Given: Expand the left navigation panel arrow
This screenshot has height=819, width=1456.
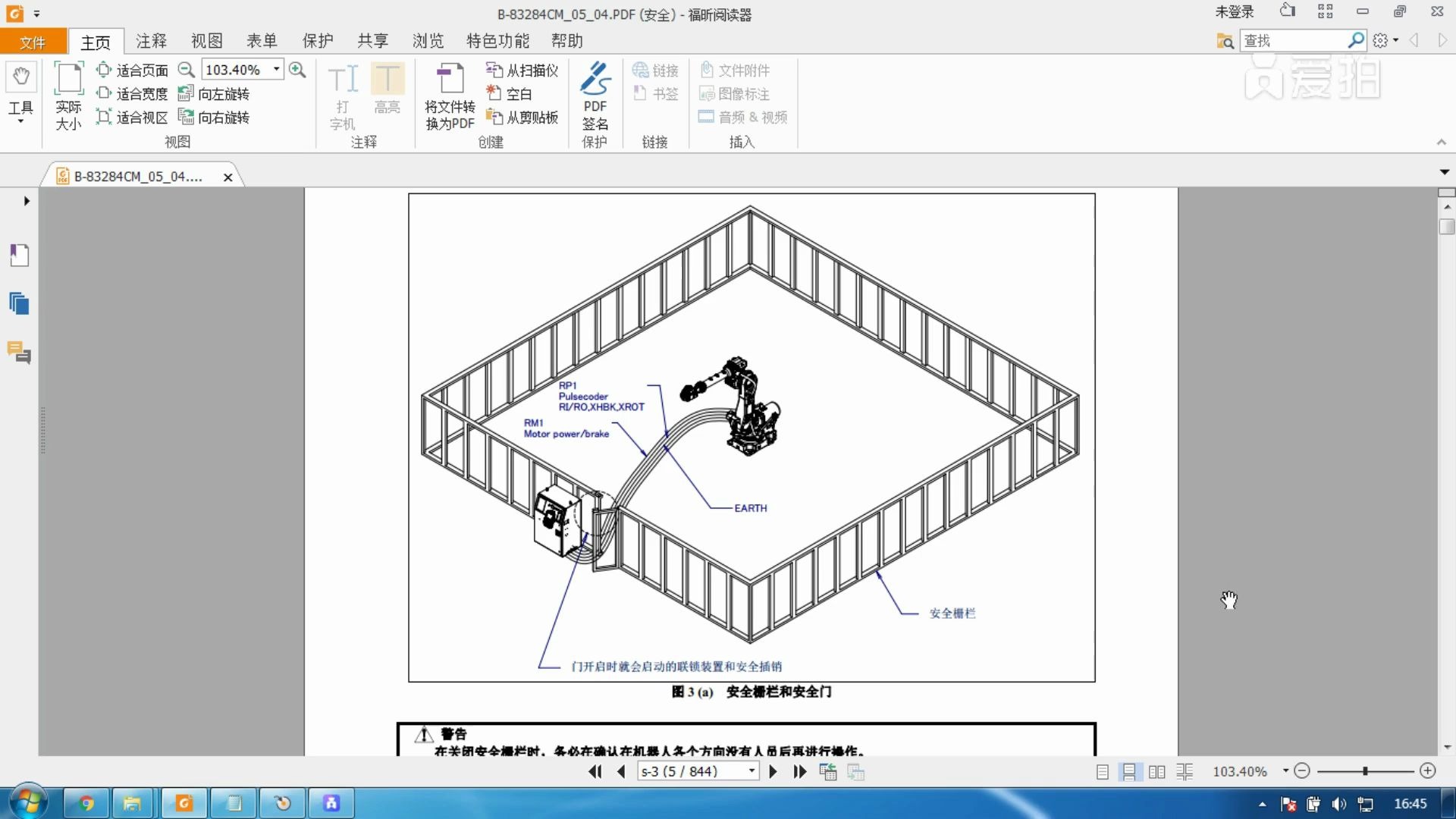Looking at the screenshot, I should pos(27,201).
